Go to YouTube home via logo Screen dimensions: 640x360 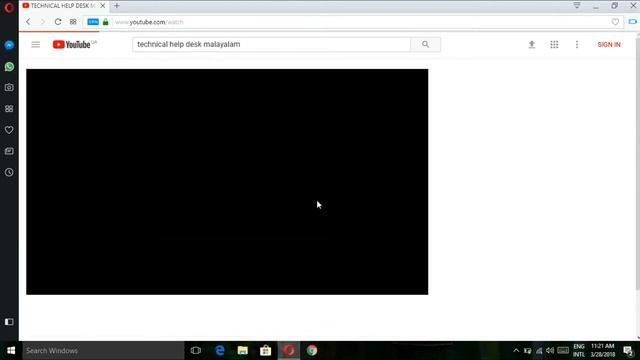tap(72, 44)
